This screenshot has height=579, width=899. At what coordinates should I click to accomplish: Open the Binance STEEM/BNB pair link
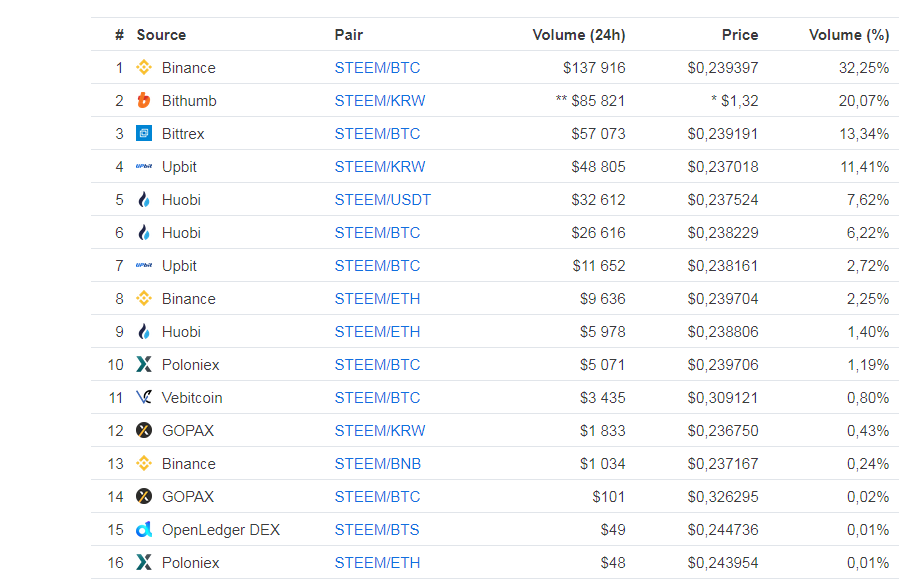(x=378, y=464)
